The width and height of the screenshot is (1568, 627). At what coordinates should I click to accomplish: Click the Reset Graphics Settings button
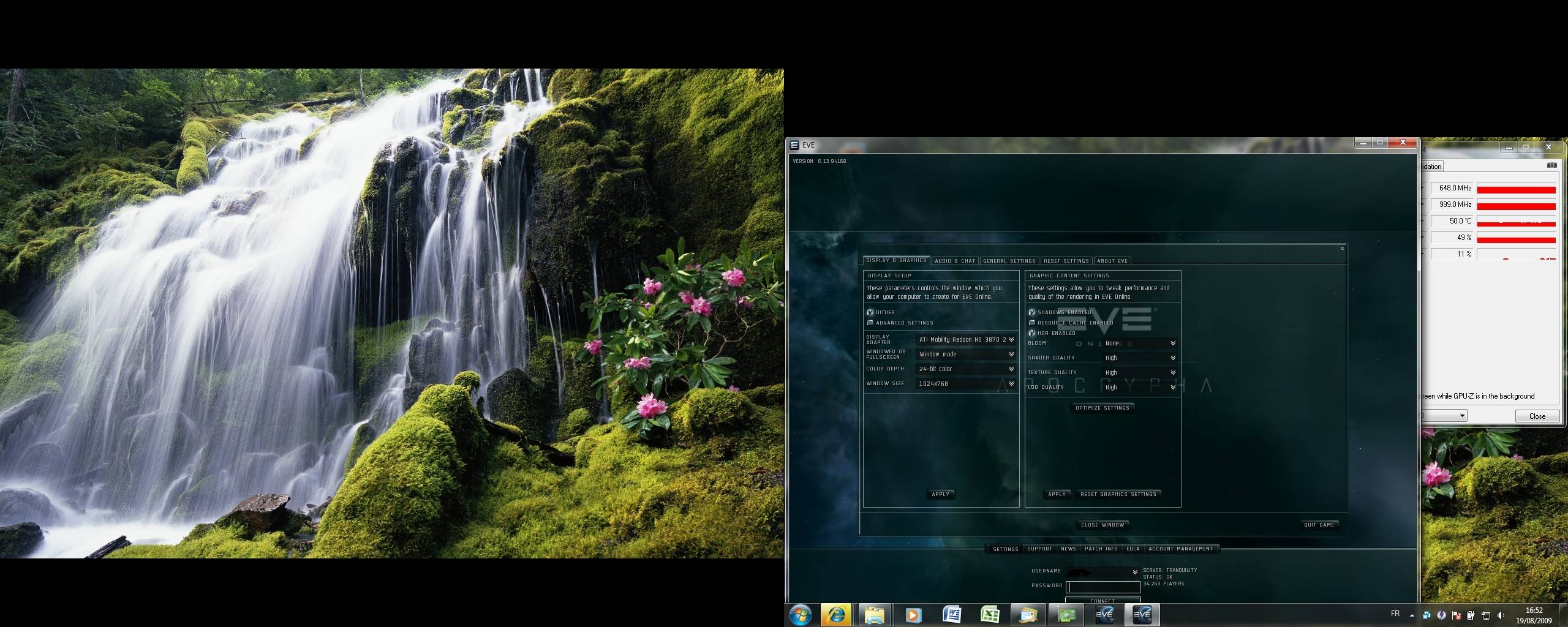(x=1118, y=494)
